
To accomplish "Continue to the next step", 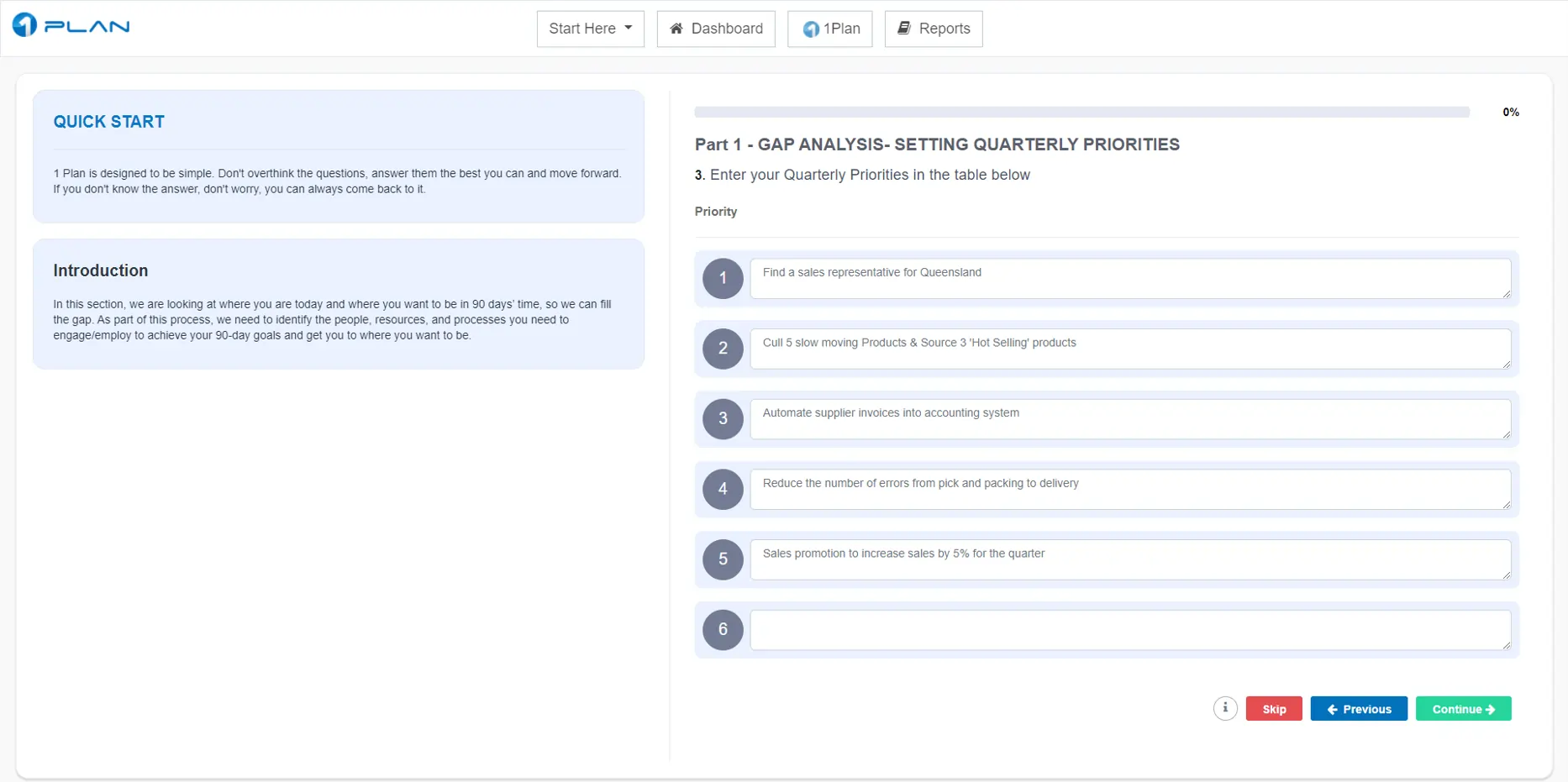I will 1464,709.
